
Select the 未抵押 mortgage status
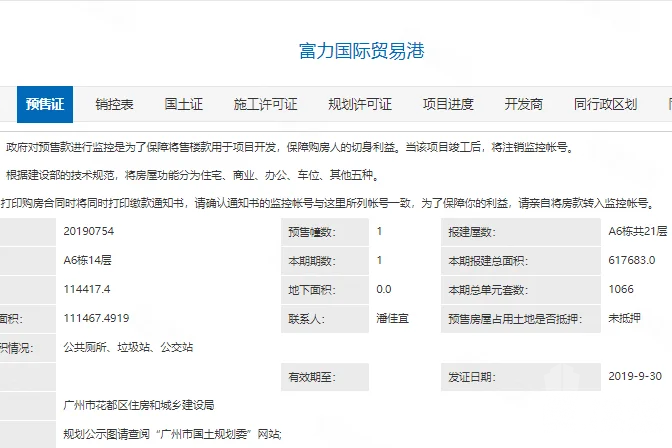(624, 318)
